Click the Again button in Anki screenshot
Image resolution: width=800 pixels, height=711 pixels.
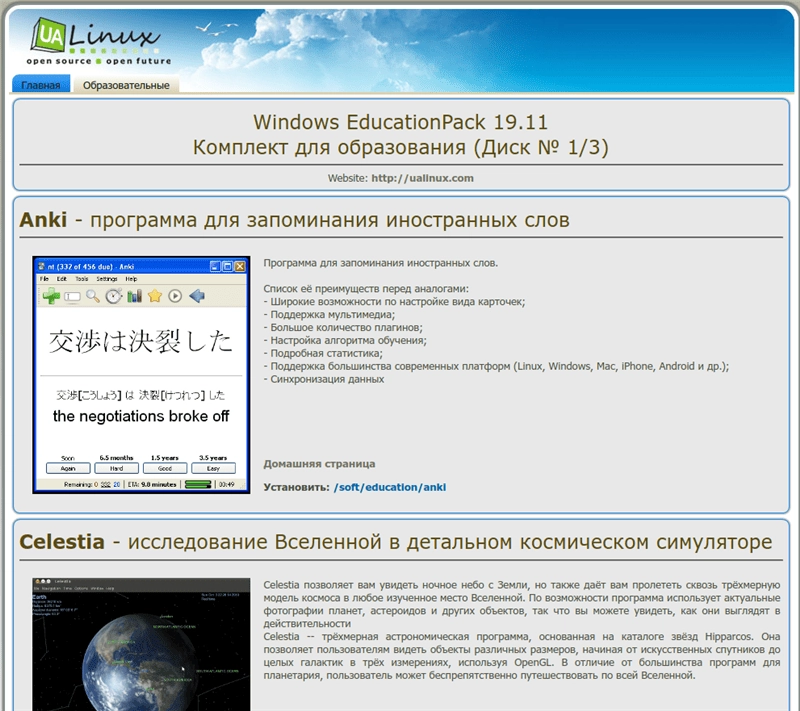coord(68,468)
